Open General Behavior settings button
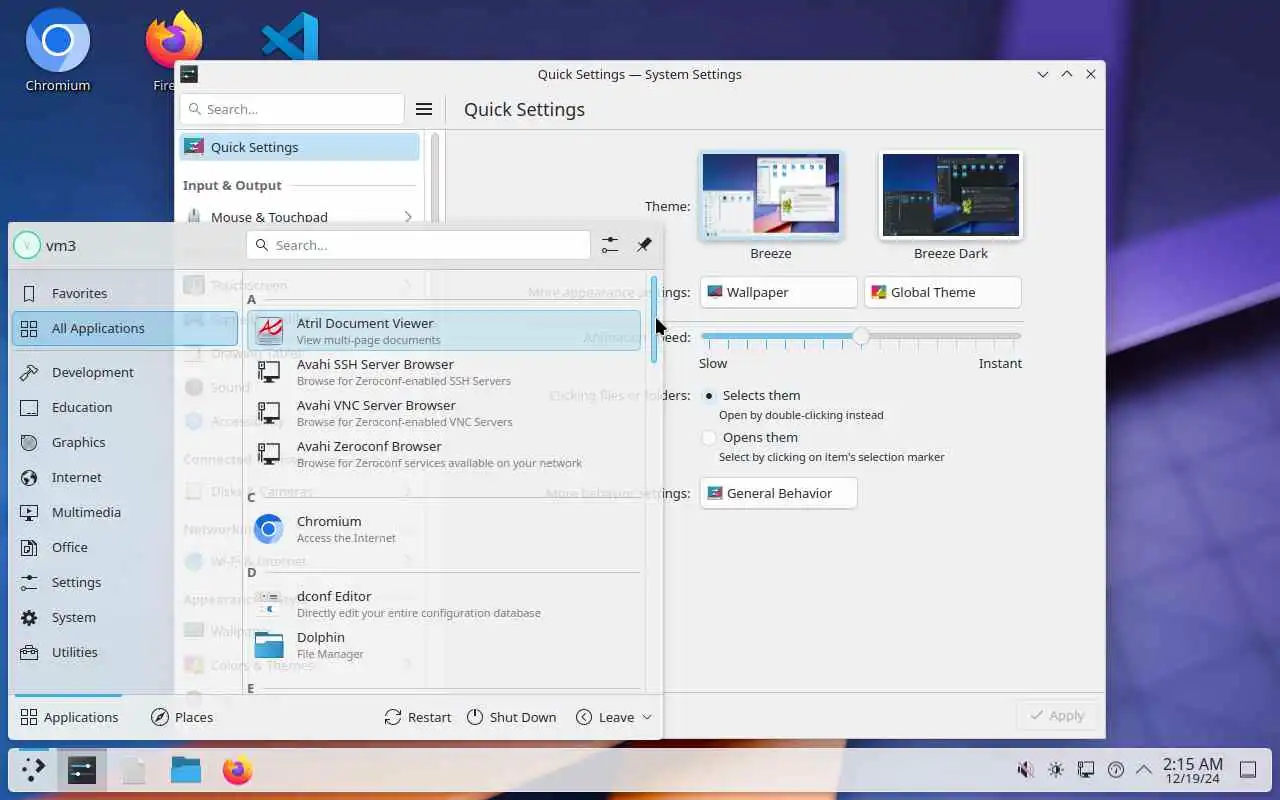 tap(778, 493)
